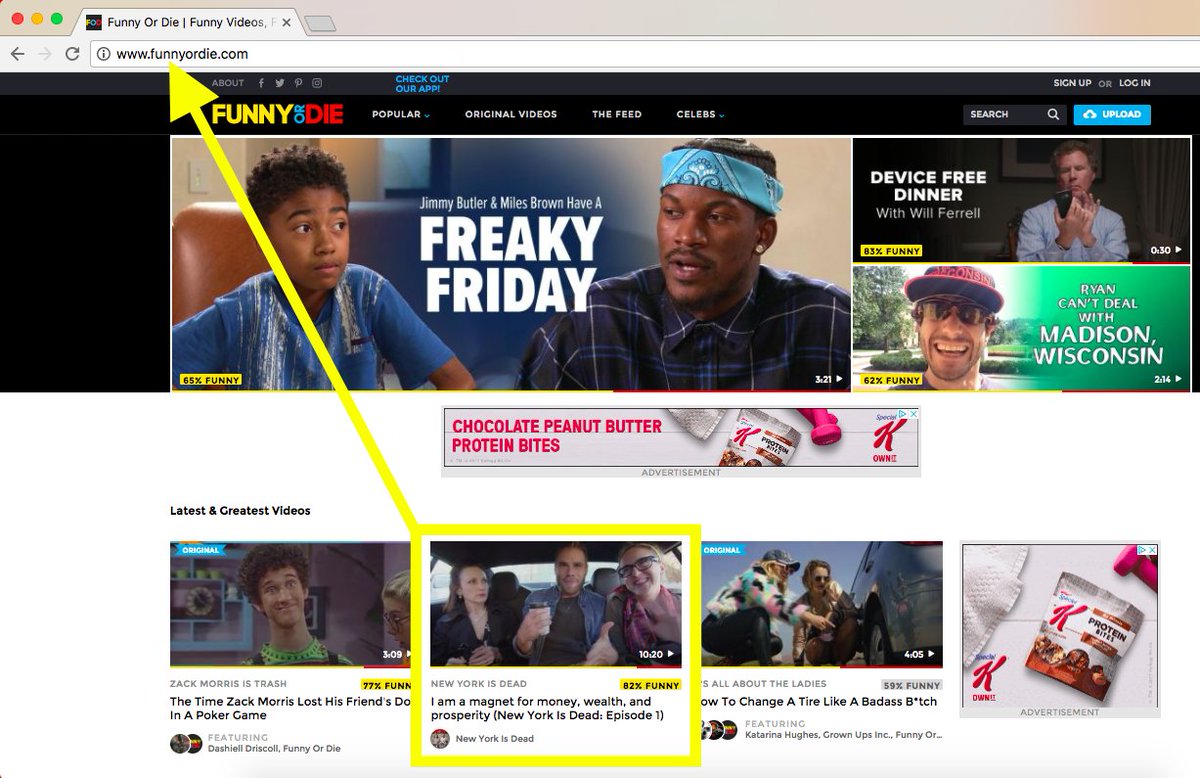The image size is (1200, 778).
Task: Click the ORIGINAL ribbon on Zack Morris thumbnail
Action: tap(201, 550)
